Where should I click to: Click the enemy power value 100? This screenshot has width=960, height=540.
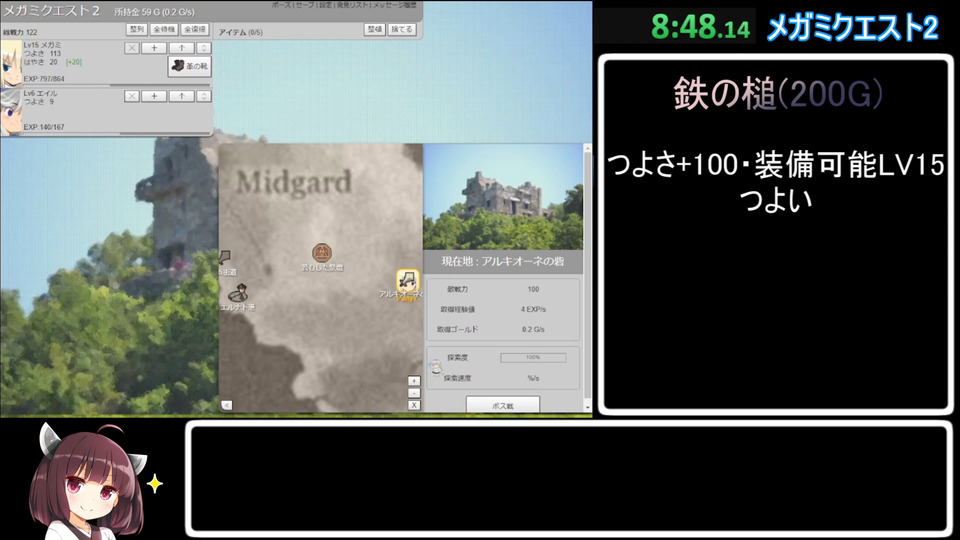533,289
